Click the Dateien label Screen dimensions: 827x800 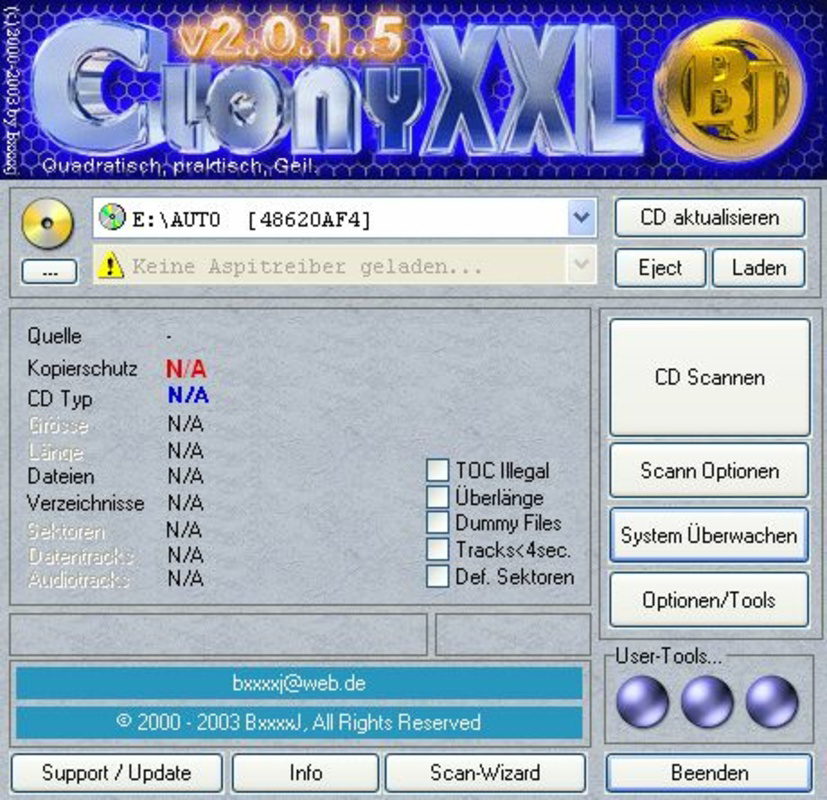coord(61,477)
